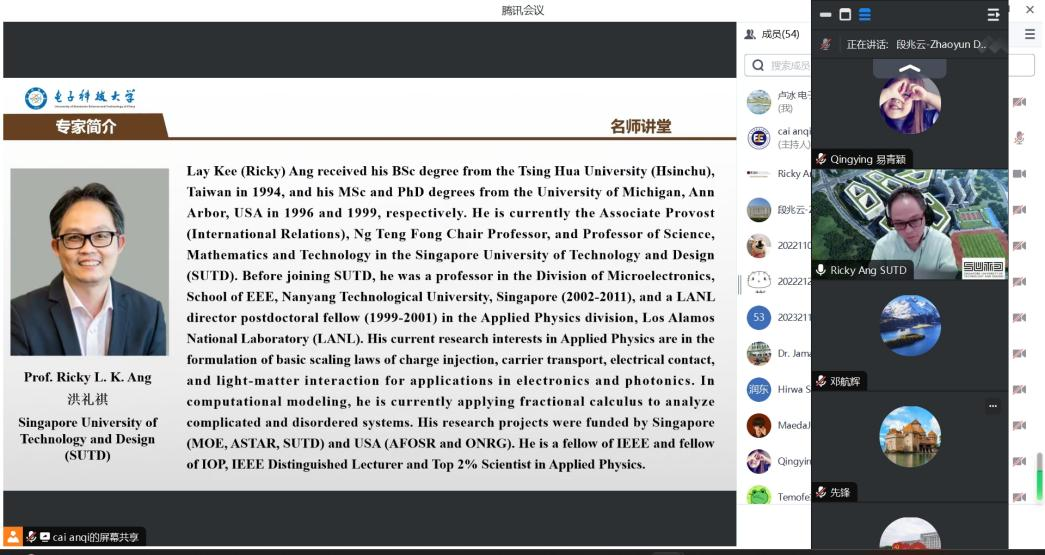1045x555 pixels.
Task: Click 专家简介 slide heading
Action: 85,127
